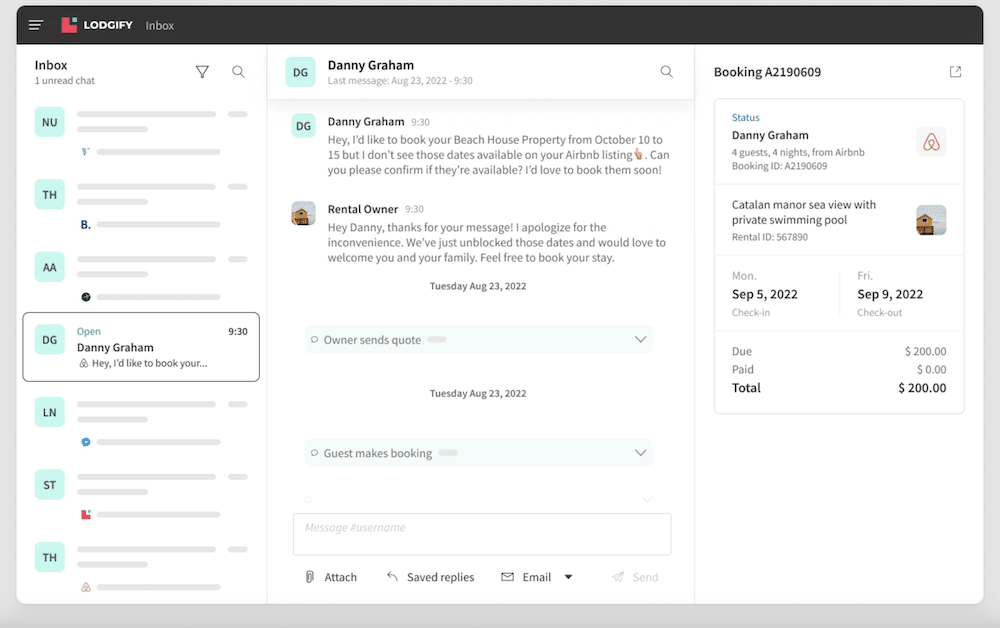
Task: Search the inbox chat list
Action: click(238, 71)
